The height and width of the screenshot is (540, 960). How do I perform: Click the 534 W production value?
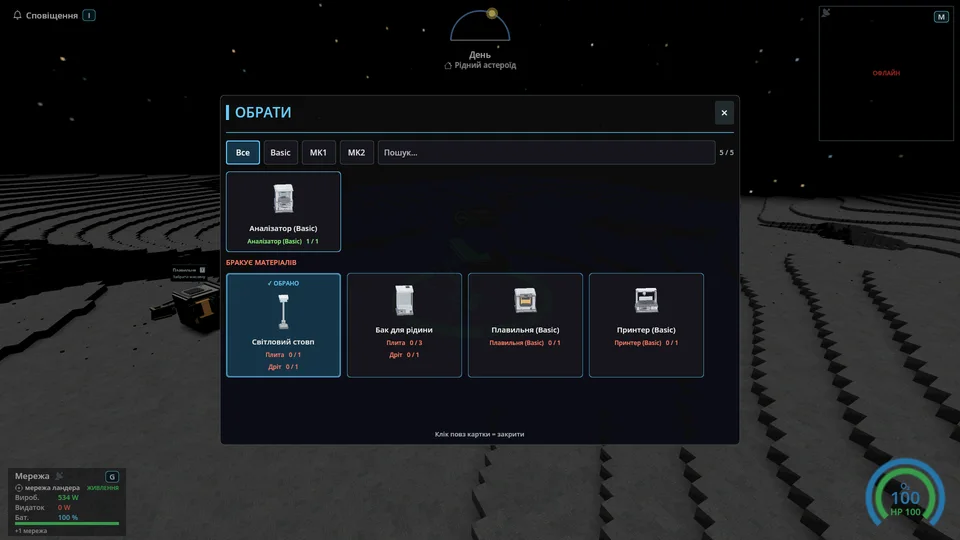click(x=68, y=498)
